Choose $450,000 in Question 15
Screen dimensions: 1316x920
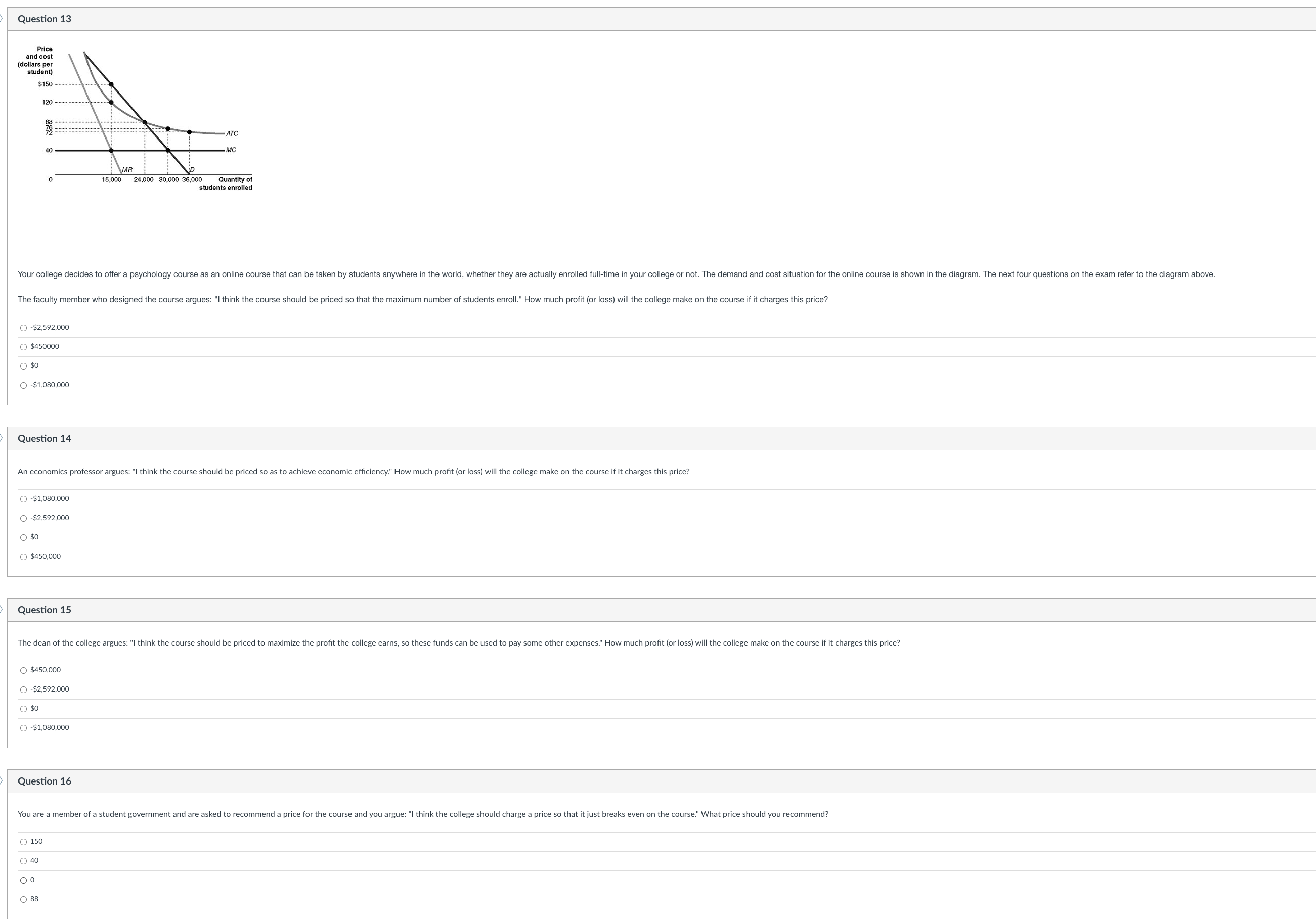tap(23, 670)
